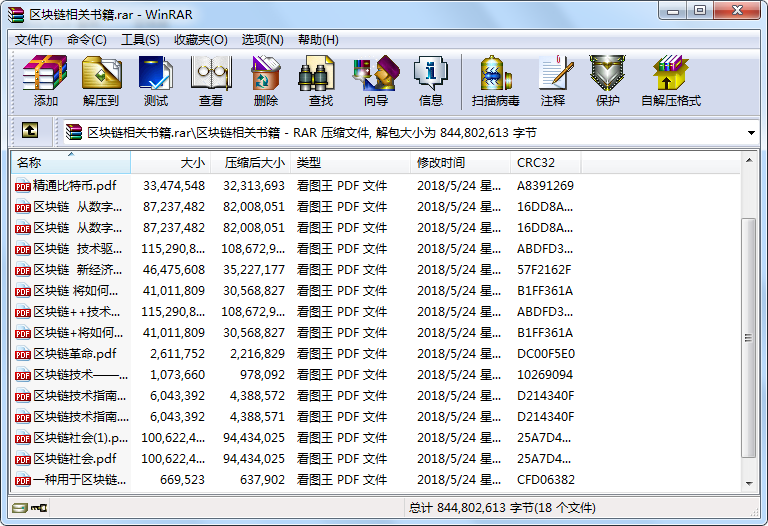
Task: Click the PDF icon of 精通比特币.pdf
Action: 23,186
